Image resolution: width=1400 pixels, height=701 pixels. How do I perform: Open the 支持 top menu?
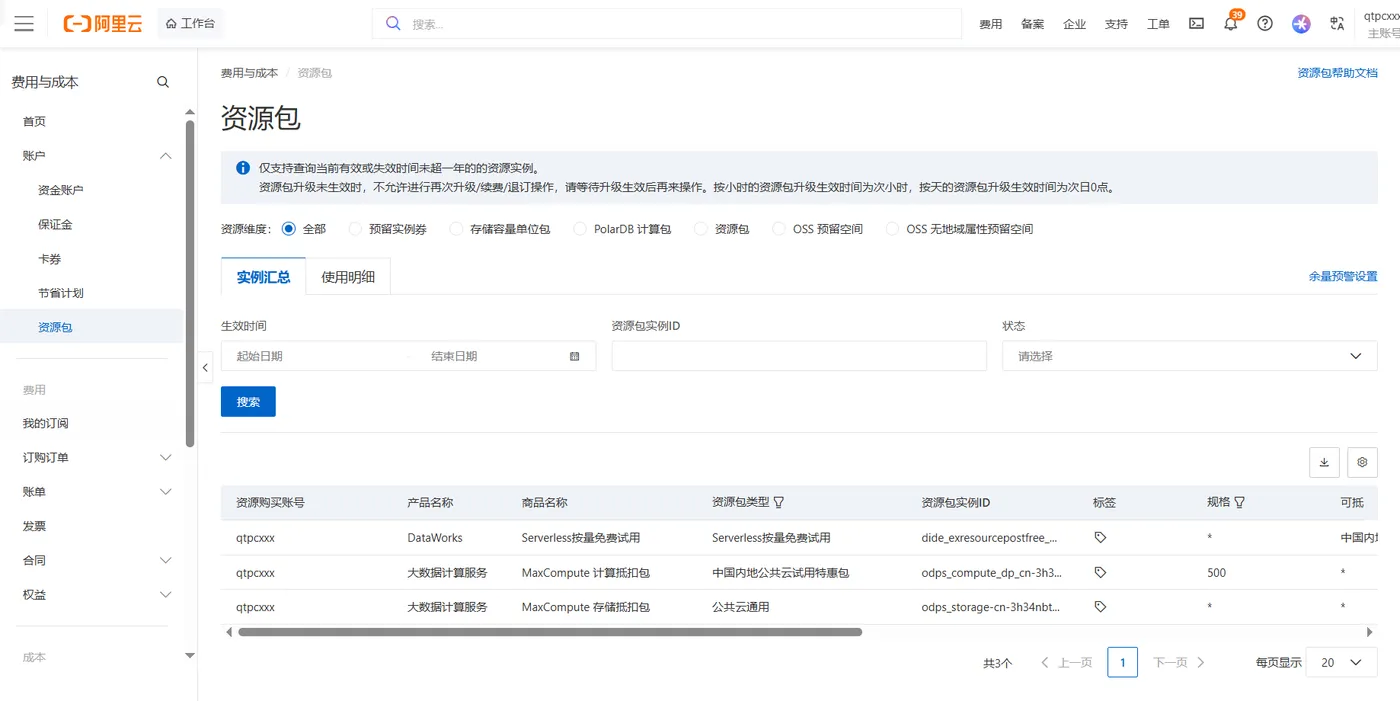1116,24
